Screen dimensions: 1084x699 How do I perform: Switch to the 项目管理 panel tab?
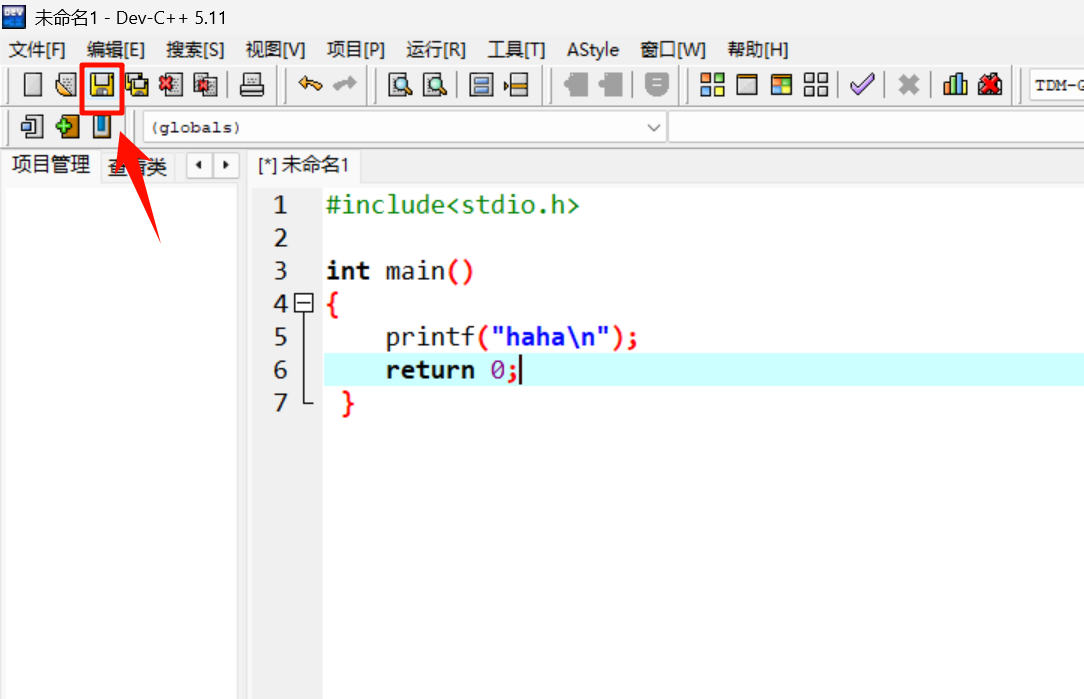point(50,165)
